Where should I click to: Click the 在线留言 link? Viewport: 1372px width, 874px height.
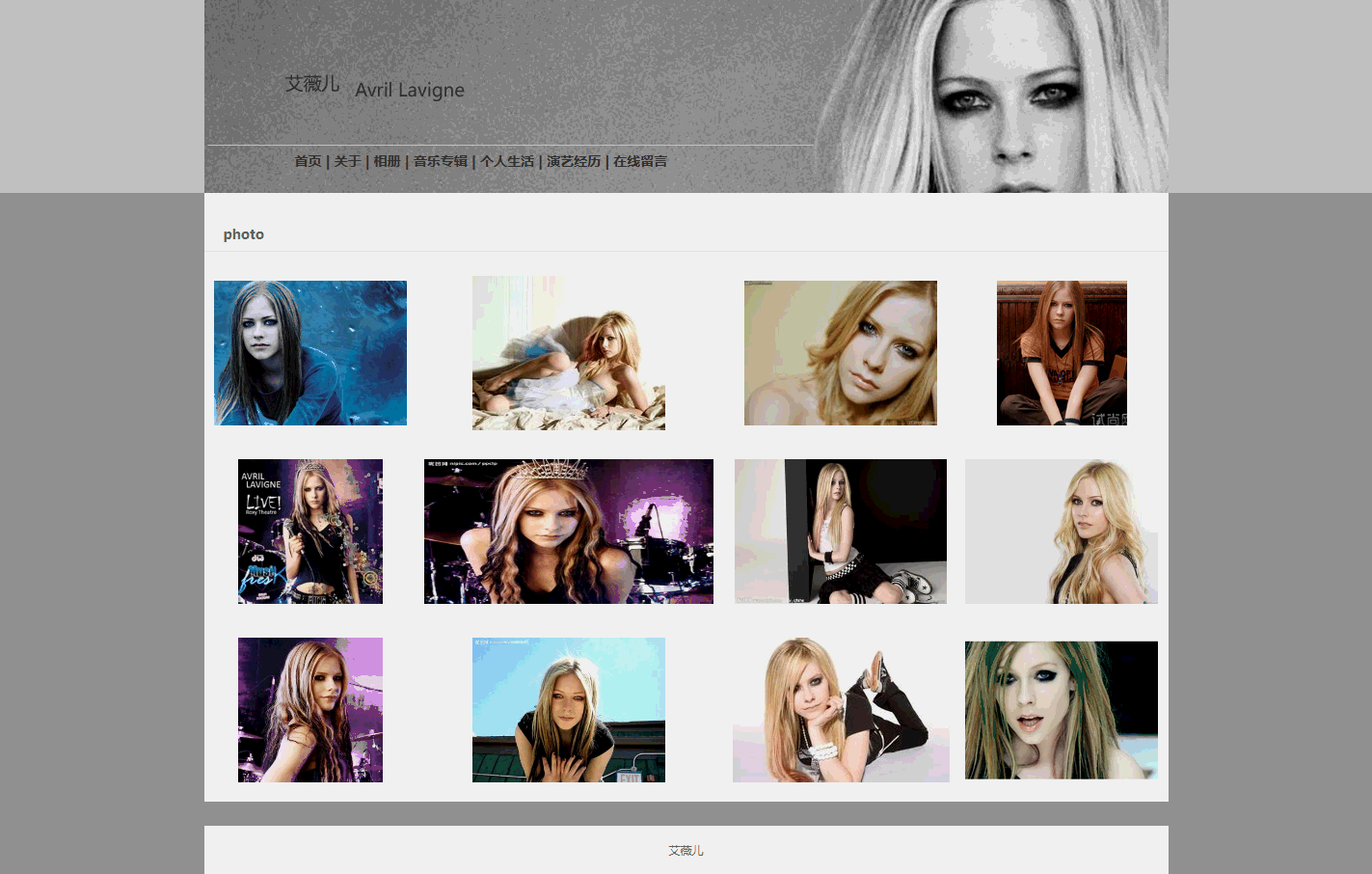pos(640,161)
